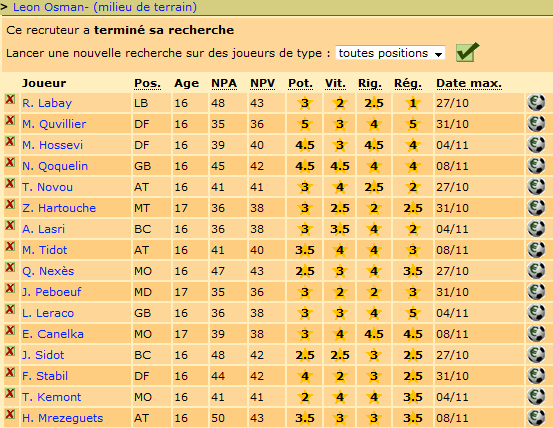Click euro ball icon for J. Peboeuf
Screen dimensions: 553x428
click(536, 291)
